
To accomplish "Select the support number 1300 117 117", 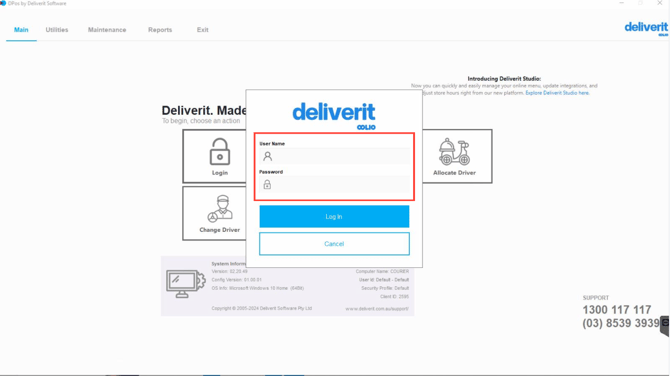I will 617,310.
